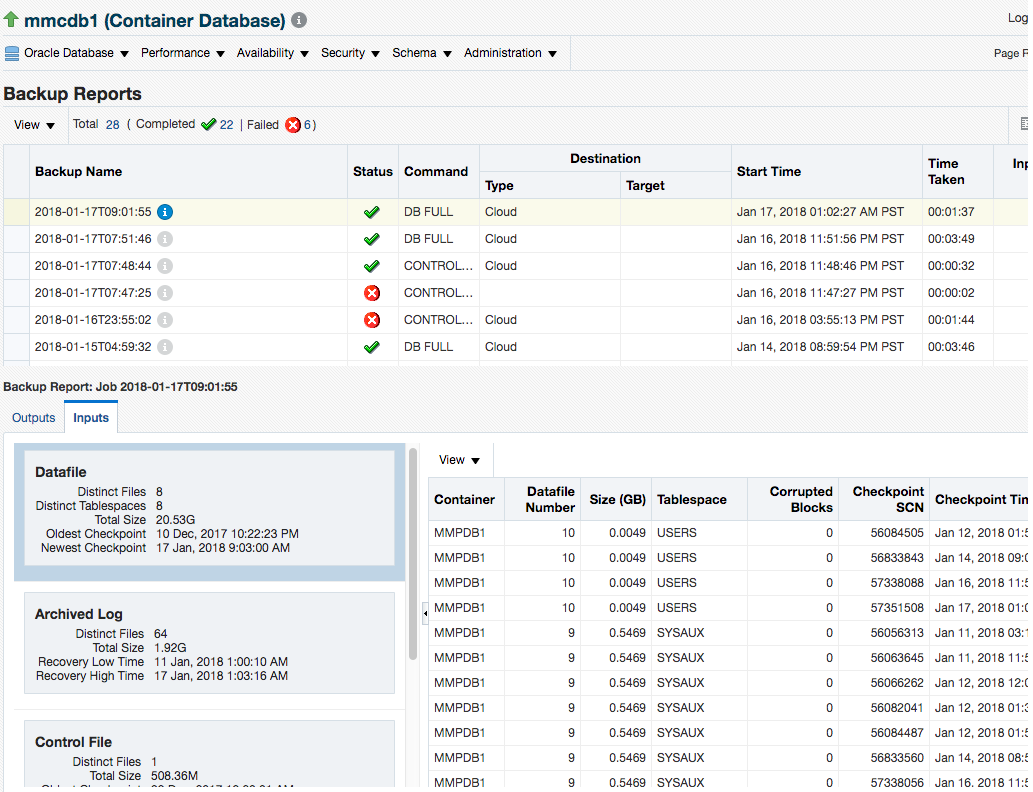The image size is (1033, 792).
Task: Click the info icon beside mmcdb1 title
Action: (299, 20)
